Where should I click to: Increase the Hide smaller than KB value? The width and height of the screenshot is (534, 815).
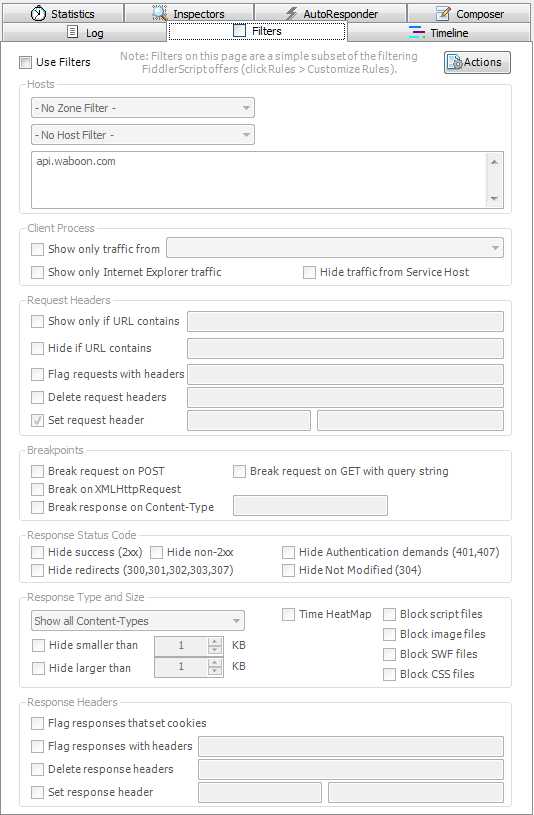215,641
